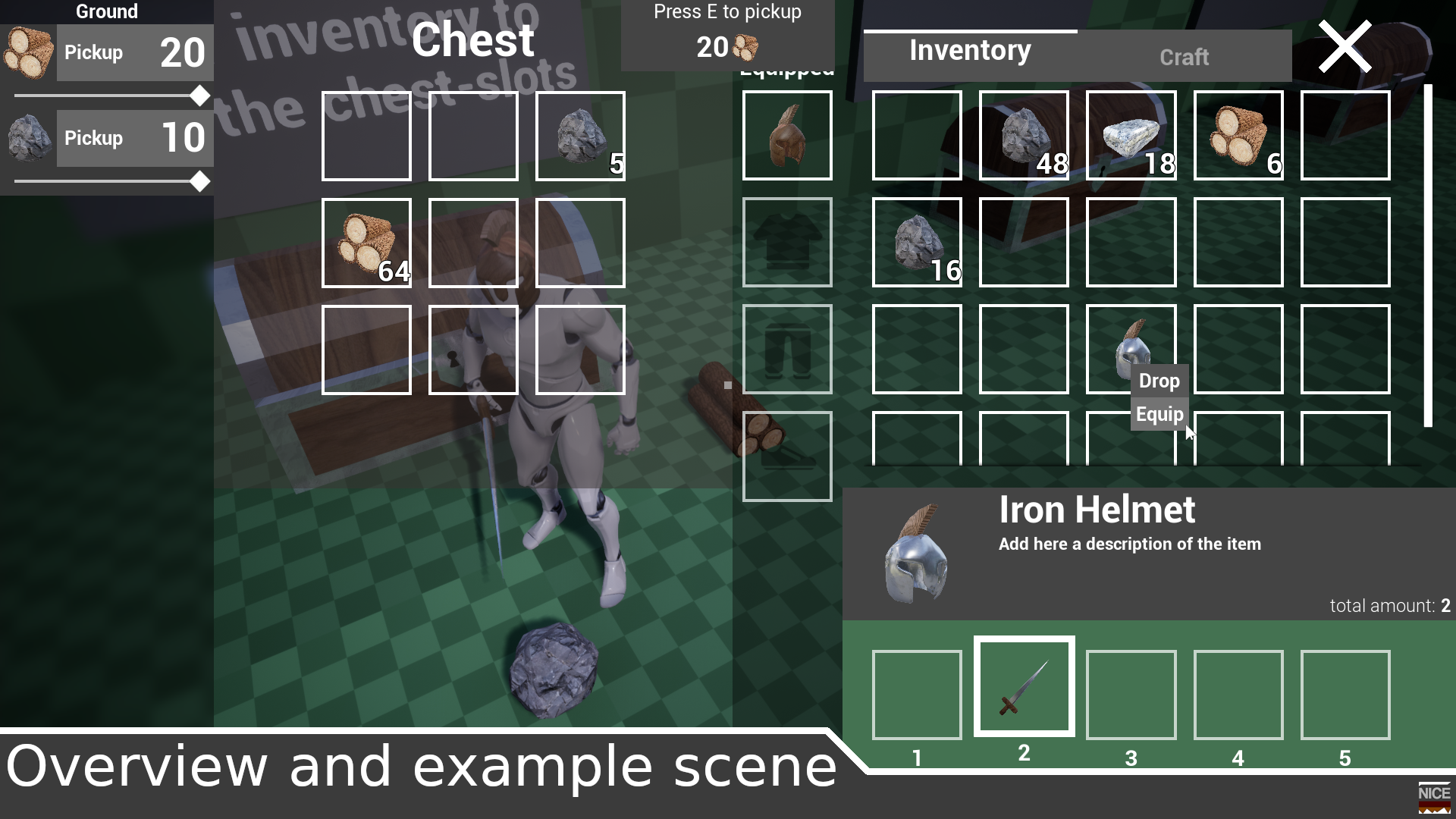Switch to the Craft tab
This screenshot has width=1456, height=819.
[1183, 57]
